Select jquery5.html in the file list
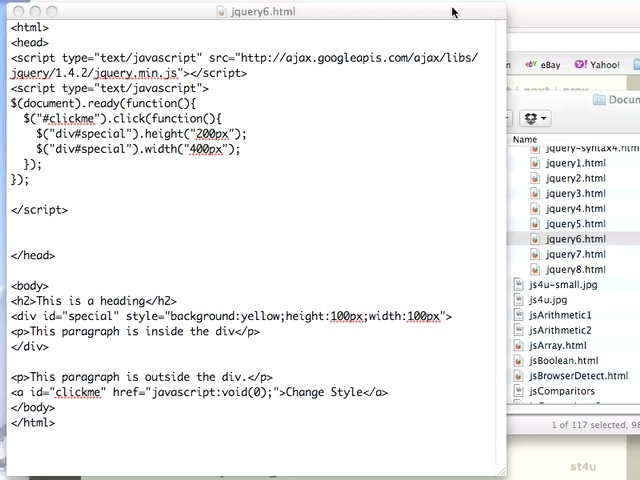 (x=575, y=224)
